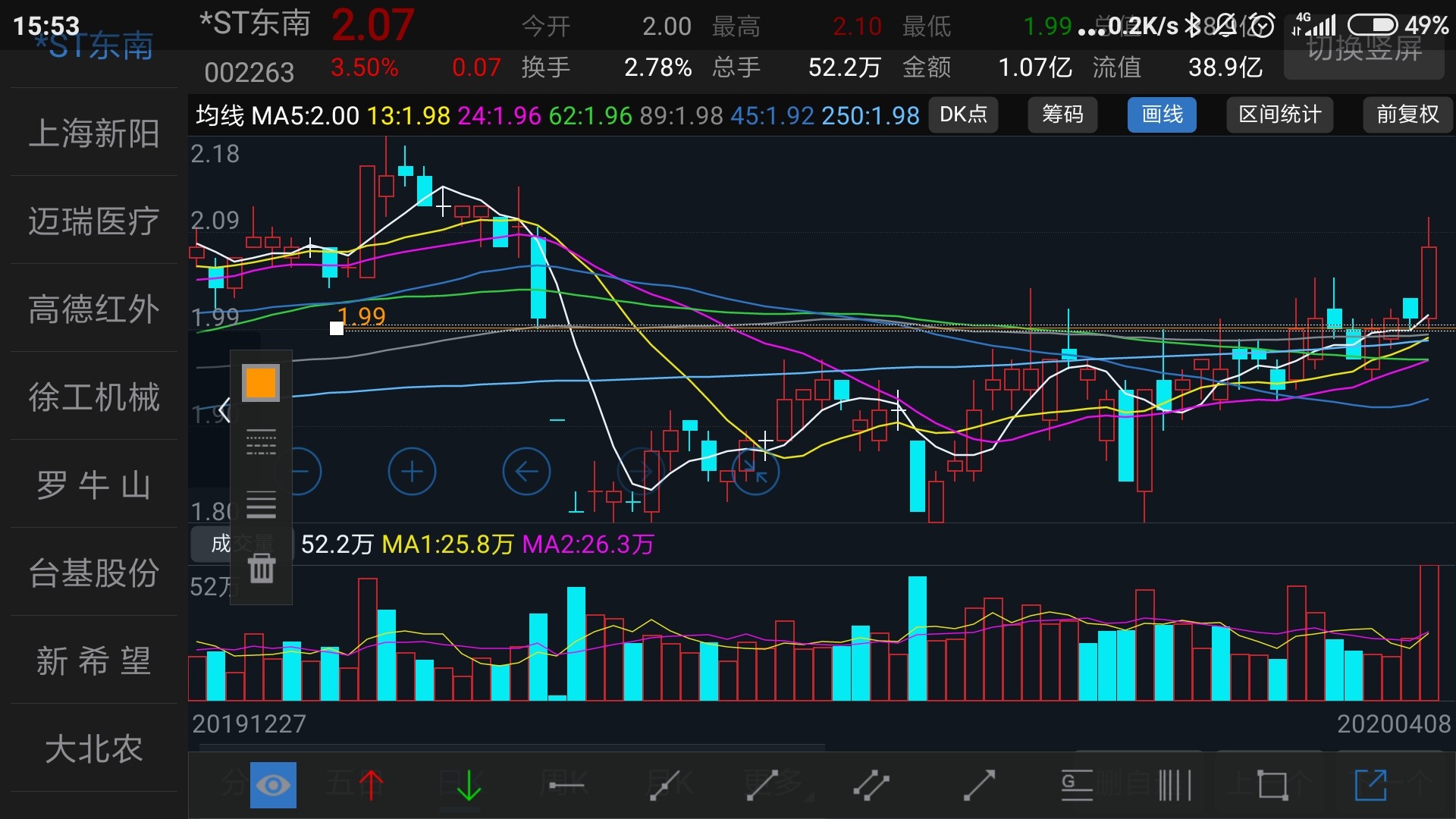Pick the orange line color swatch
The width and height of the screenshot is (1456, 819).
point(261,382)
